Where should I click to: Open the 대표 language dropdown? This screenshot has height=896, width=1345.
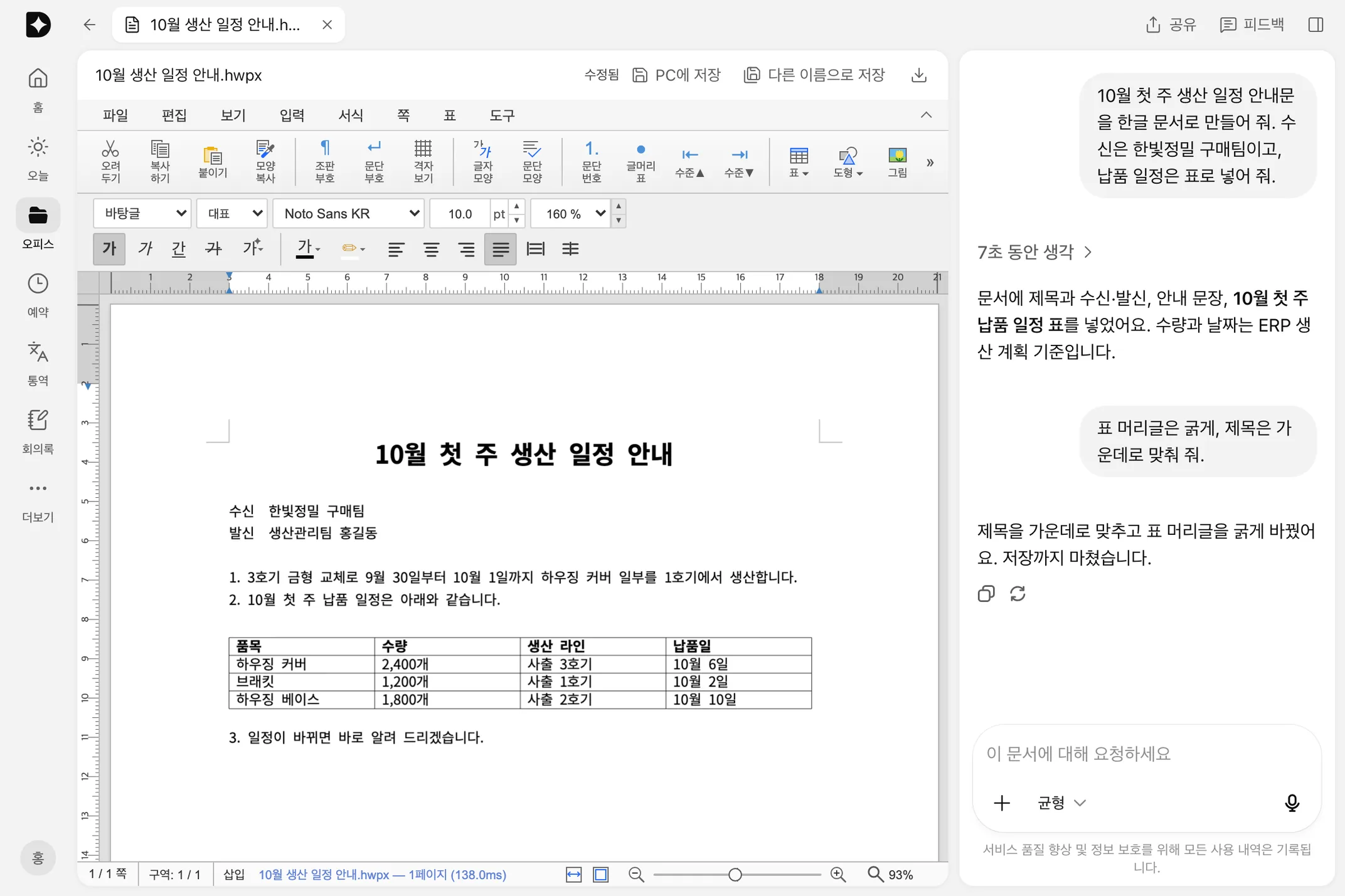point(232,214)
